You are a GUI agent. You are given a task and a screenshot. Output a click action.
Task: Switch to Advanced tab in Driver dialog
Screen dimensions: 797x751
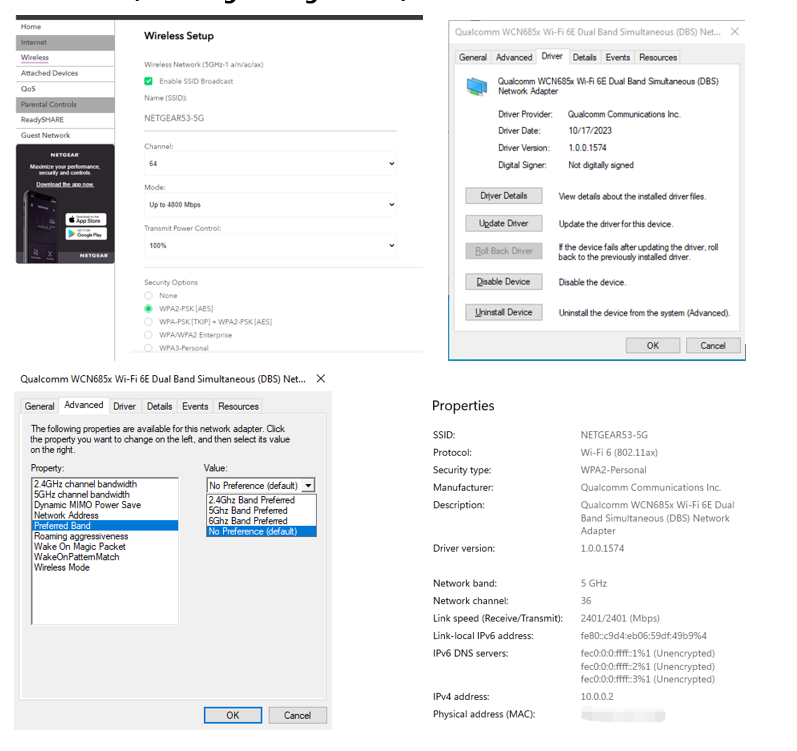coord(514,57)
